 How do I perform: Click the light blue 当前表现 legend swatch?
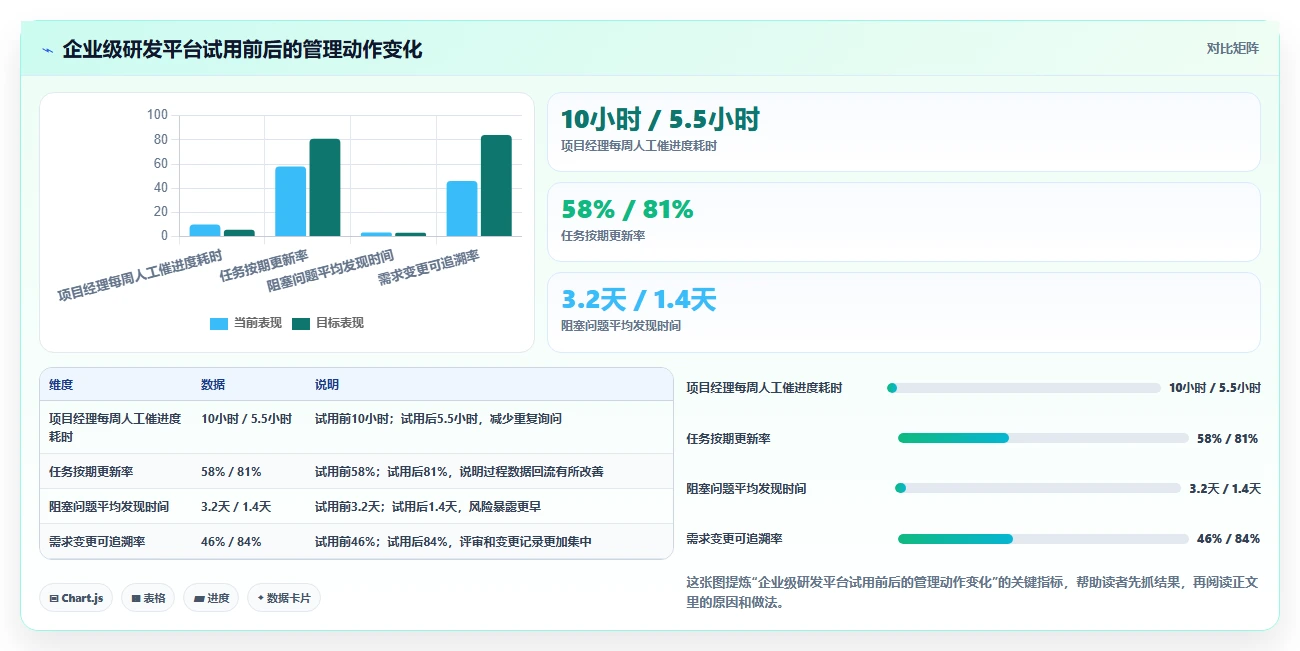(219, 323)
